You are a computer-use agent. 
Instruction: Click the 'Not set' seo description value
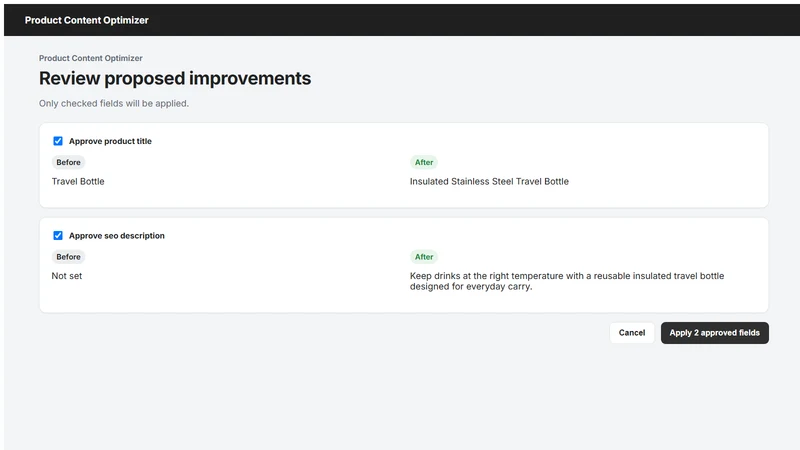[x=67, y=276]
